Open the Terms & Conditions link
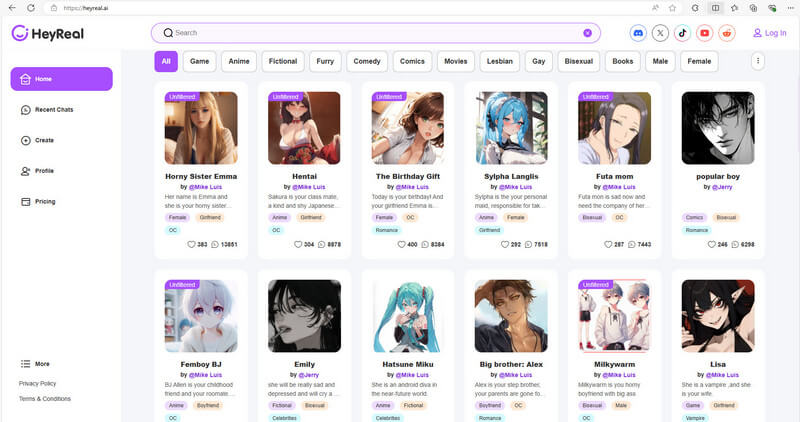 45,399
